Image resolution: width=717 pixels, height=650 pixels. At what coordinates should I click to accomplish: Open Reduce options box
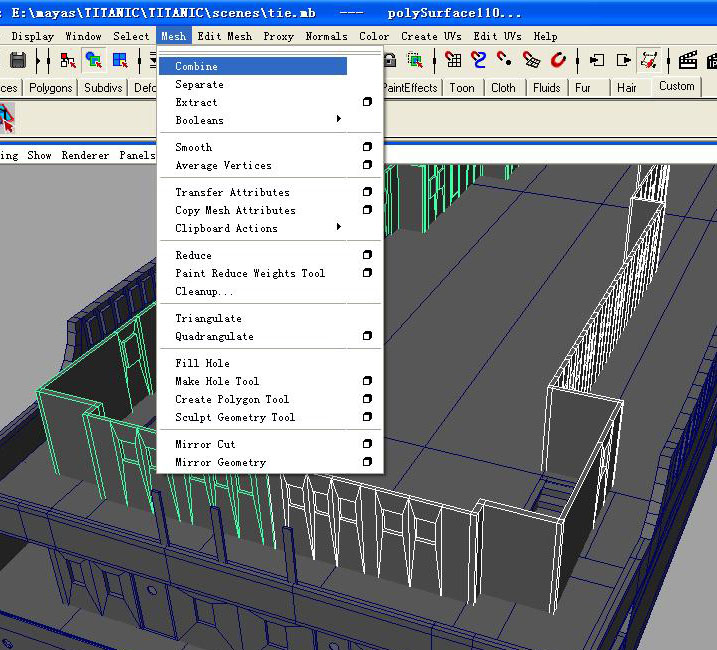coord(367,254)
